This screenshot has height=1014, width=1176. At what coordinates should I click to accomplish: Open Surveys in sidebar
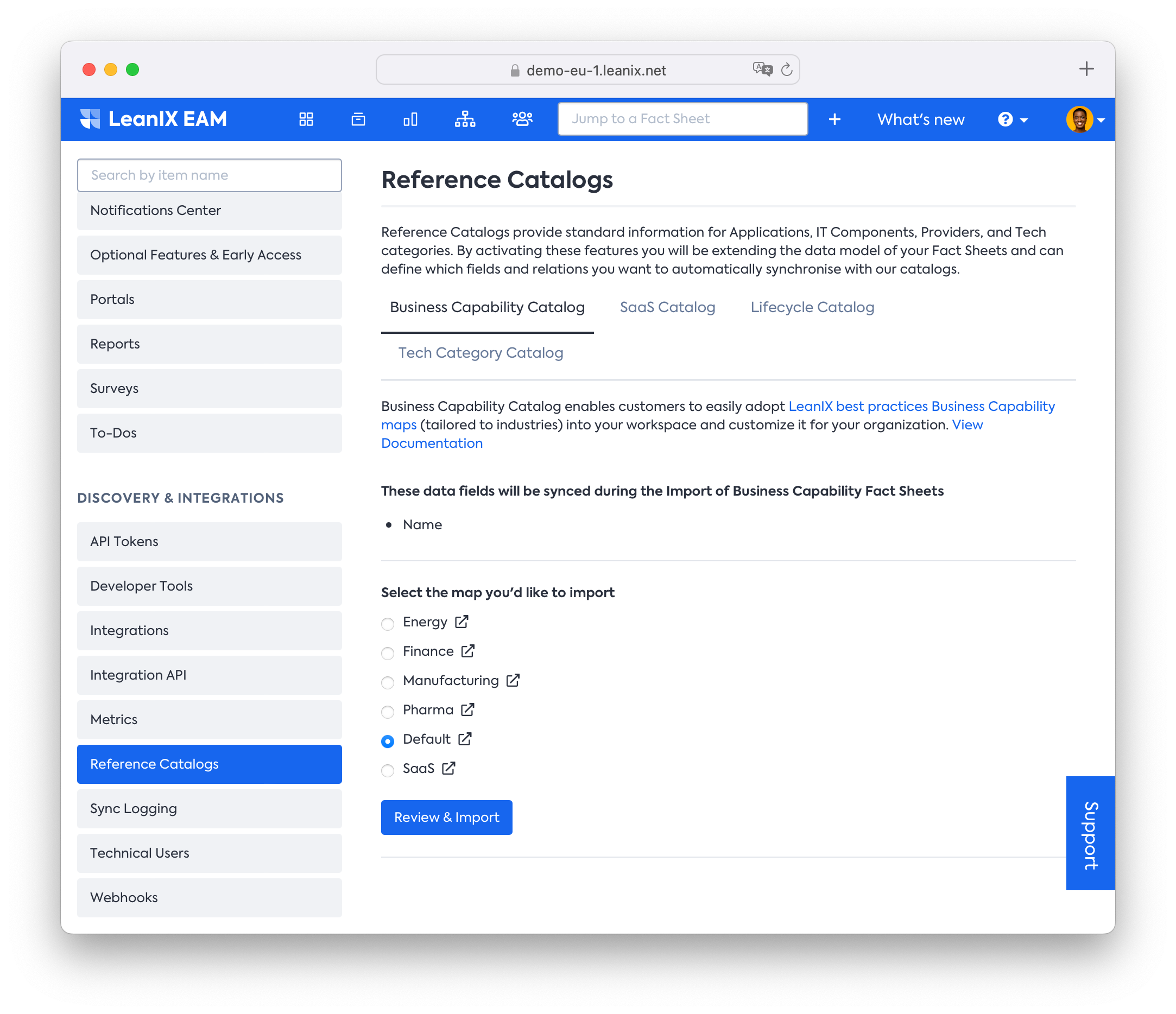coord(210,388)
